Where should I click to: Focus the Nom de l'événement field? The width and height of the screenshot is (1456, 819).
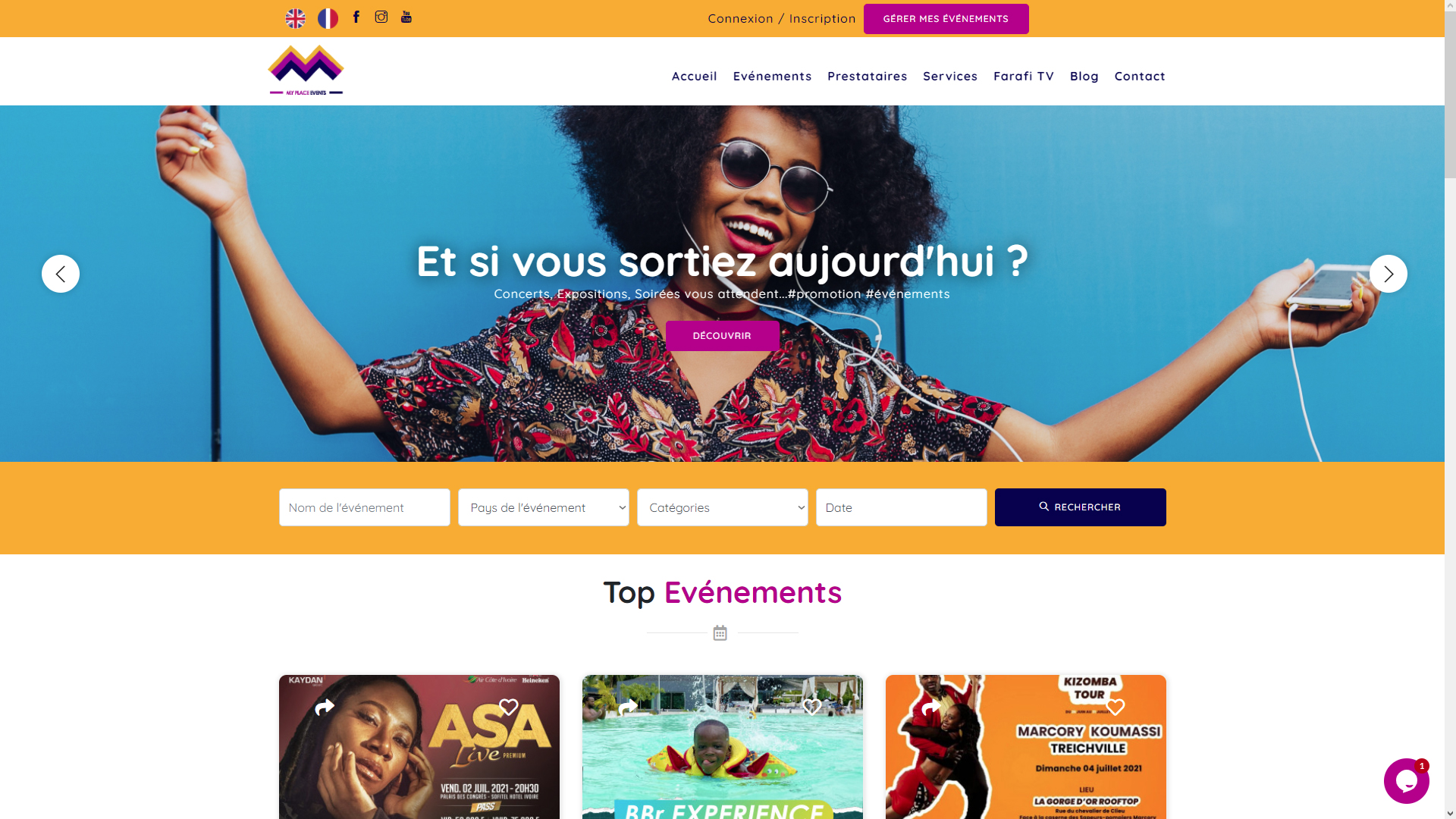click(365, 507)
